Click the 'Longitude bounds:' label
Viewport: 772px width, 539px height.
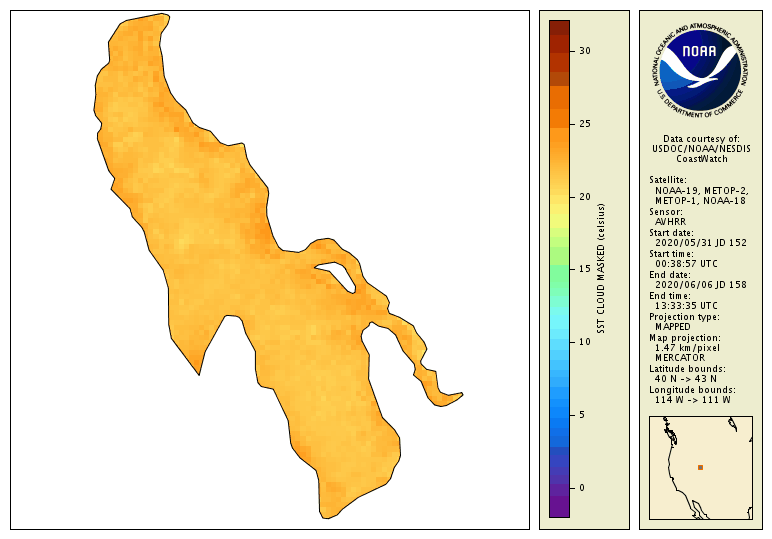pos(692,390)
